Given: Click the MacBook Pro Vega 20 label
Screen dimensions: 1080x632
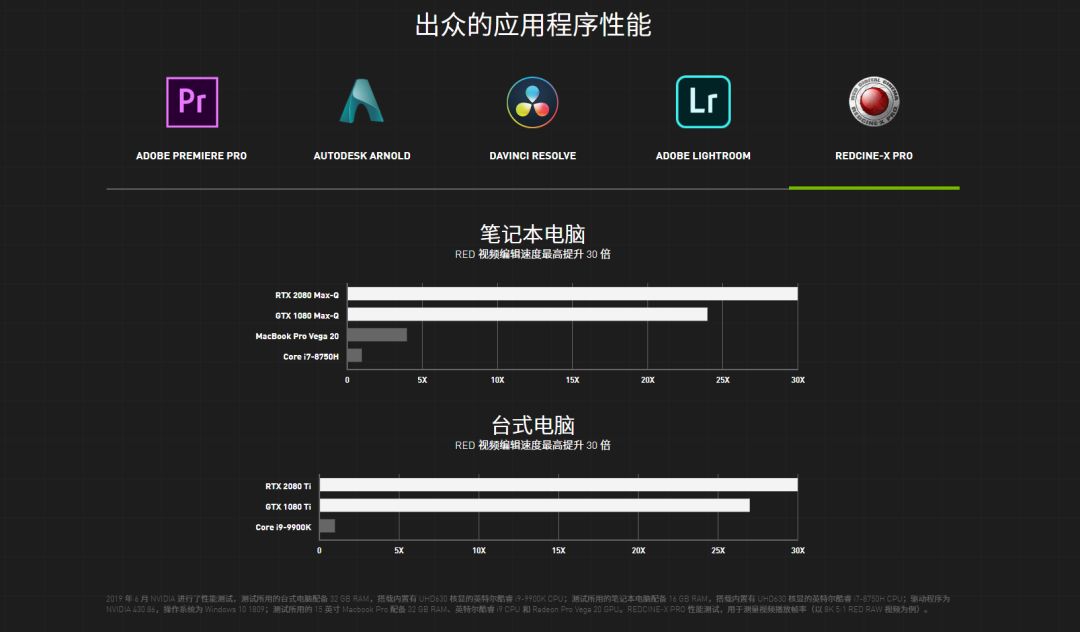Looking at the screenshot, I should [x=297, y=337].
